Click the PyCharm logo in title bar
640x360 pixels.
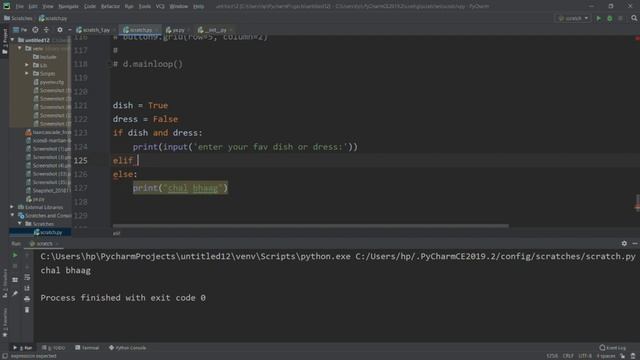coord(7,6)
